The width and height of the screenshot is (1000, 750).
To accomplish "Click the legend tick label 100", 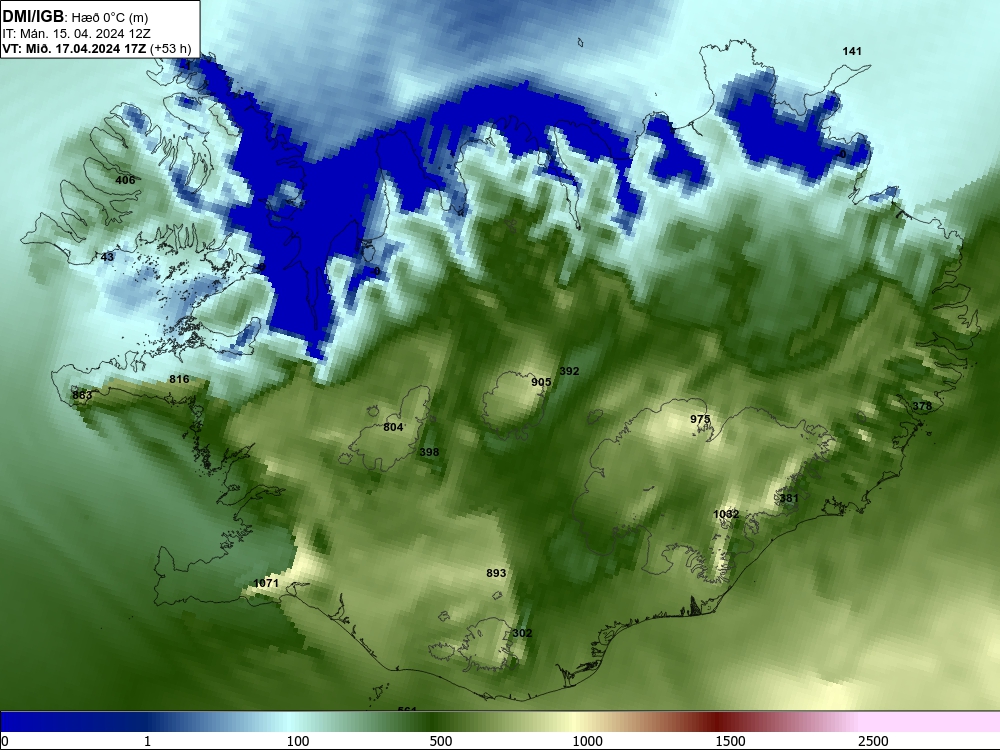I will pos(298,741).
